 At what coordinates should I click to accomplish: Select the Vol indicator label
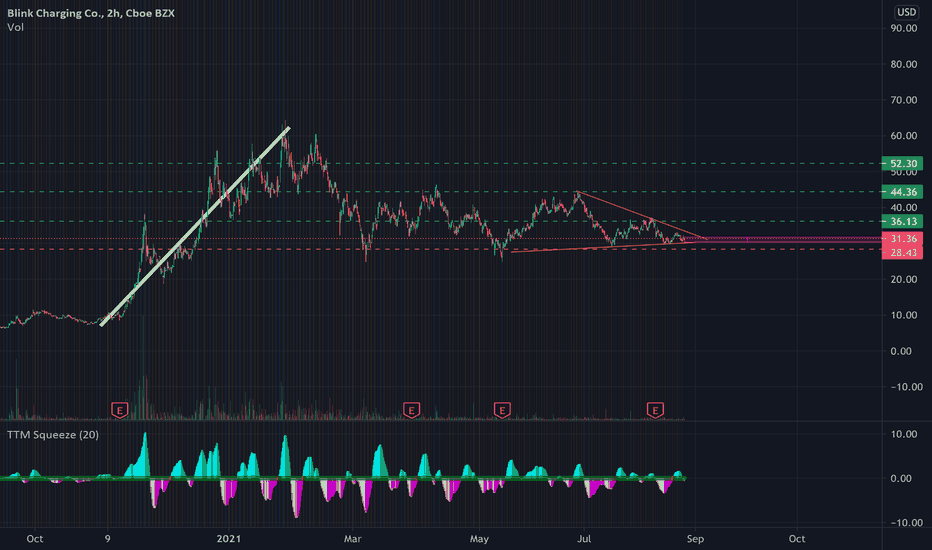(15, 27)
